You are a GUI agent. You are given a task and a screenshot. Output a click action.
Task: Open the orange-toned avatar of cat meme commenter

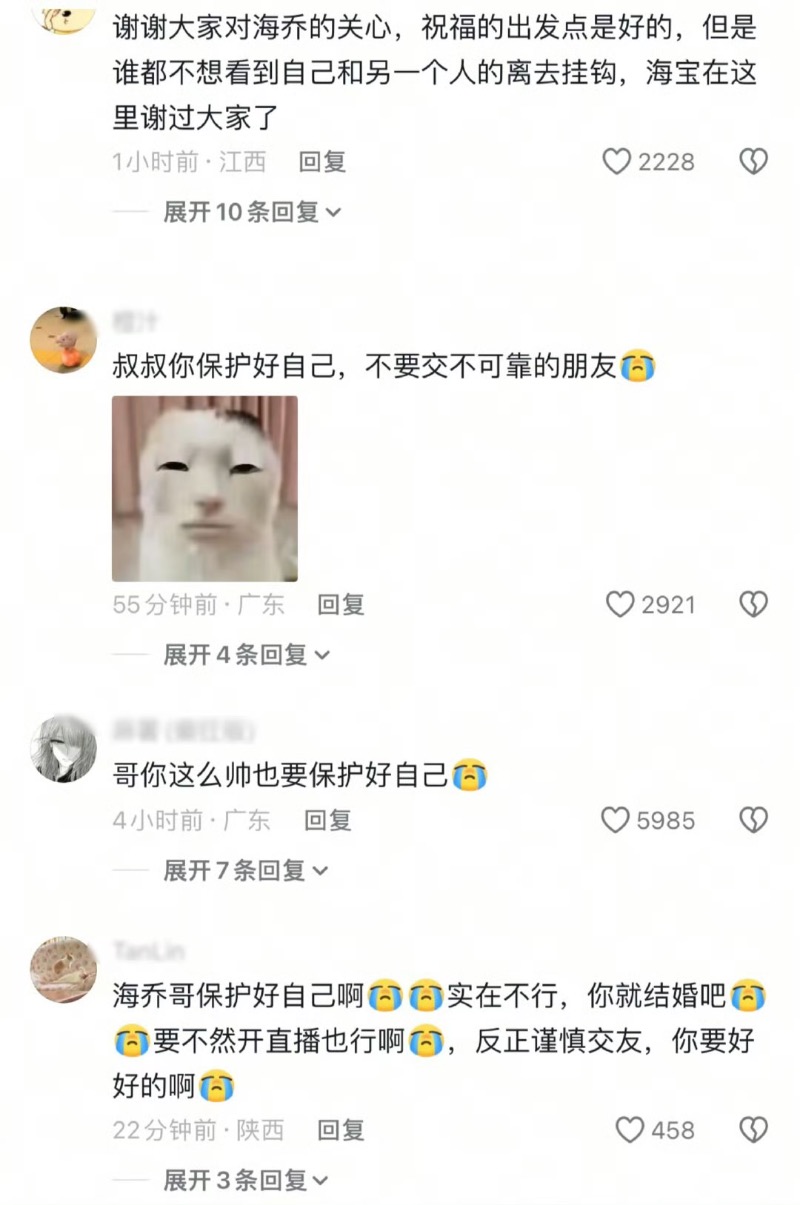64,340
